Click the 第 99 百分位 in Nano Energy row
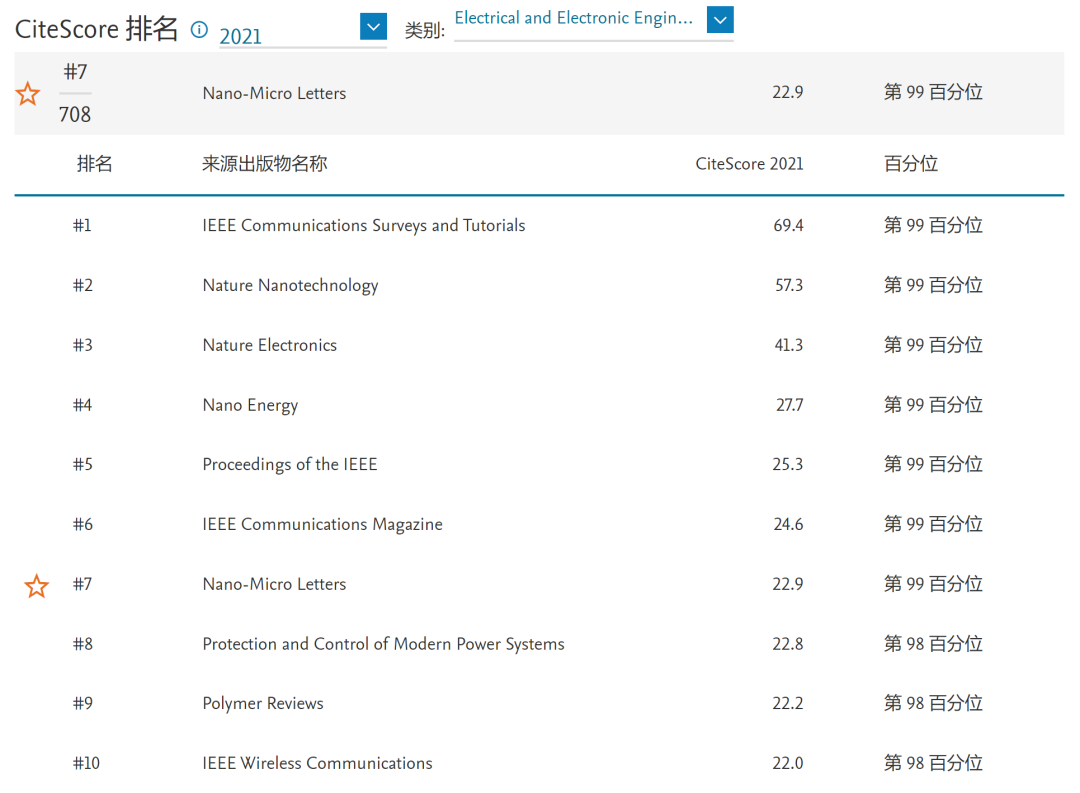This screenshot has height=793, width=1080. 933,405
